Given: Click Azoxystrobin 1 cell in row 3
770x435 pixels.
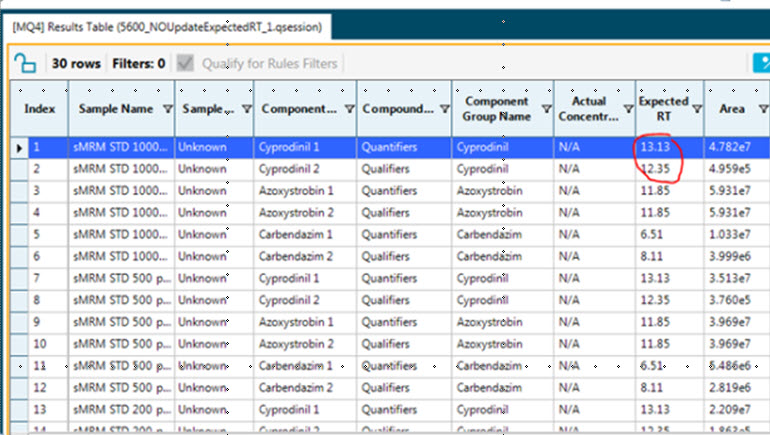Looking at the screenshot, I should coord(305,191).
